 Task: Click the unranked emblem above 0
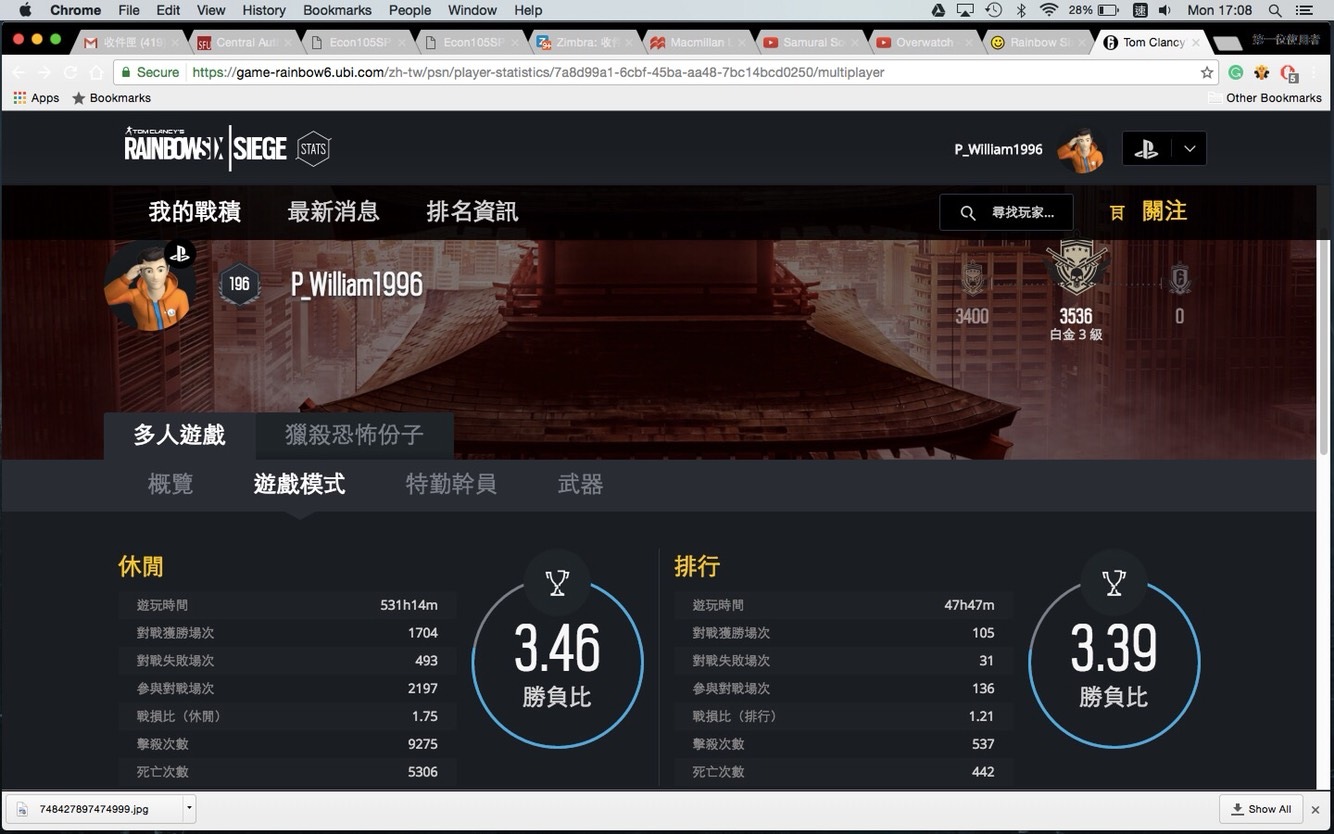point(1179,279)
